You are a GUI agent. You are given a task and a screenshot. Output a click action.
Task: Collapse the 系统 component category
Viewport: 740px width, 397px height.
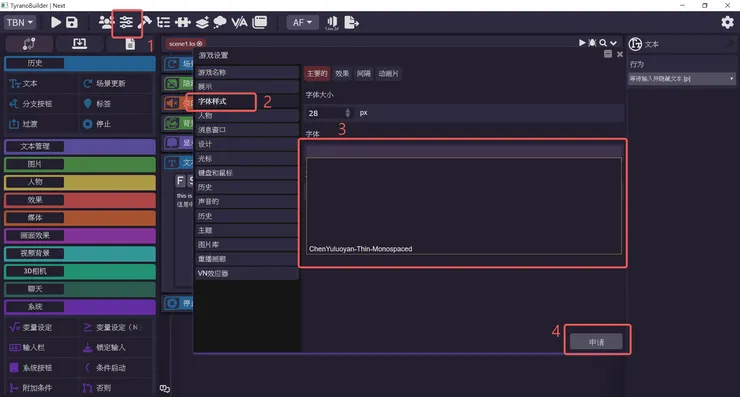click(80, 307)
